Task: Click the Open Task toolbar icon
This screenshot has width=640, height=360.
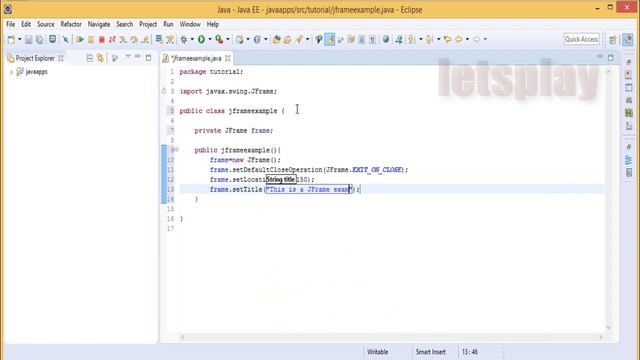Action: pos(287,40)
